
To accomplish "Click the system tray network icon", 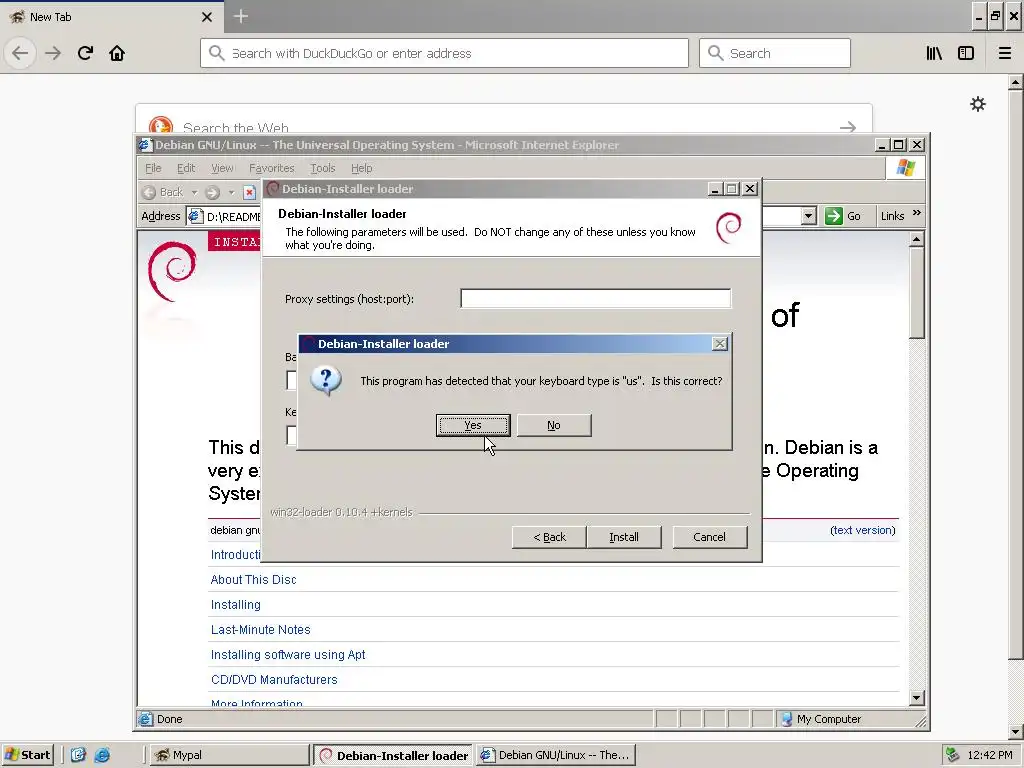I will pyautogui.click(x=953, y=755).
